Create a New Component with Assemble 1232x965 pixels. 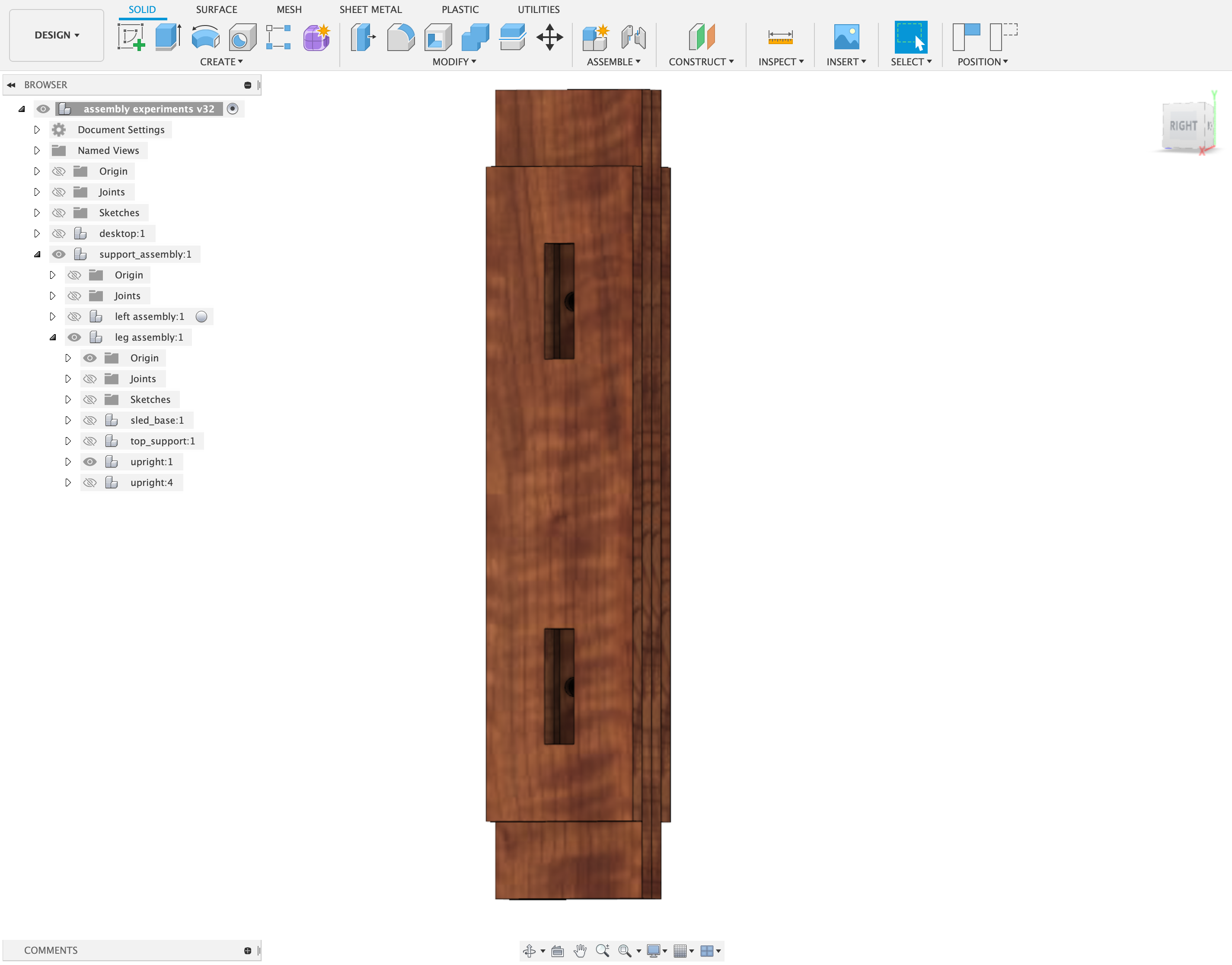tap(594, 38)
